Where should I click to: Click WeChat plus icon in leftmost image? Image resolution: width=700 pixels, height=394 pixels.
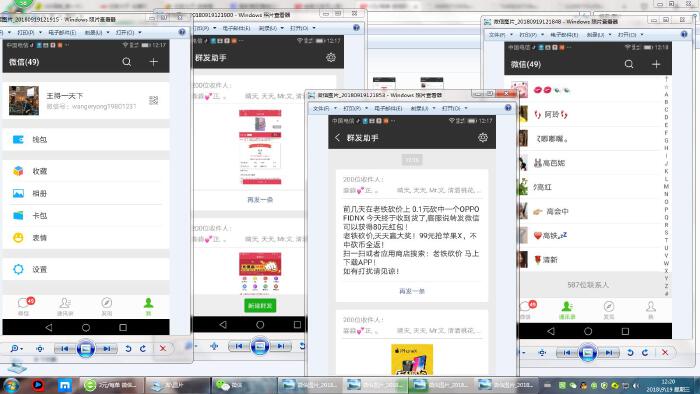[x=154, y=62]
